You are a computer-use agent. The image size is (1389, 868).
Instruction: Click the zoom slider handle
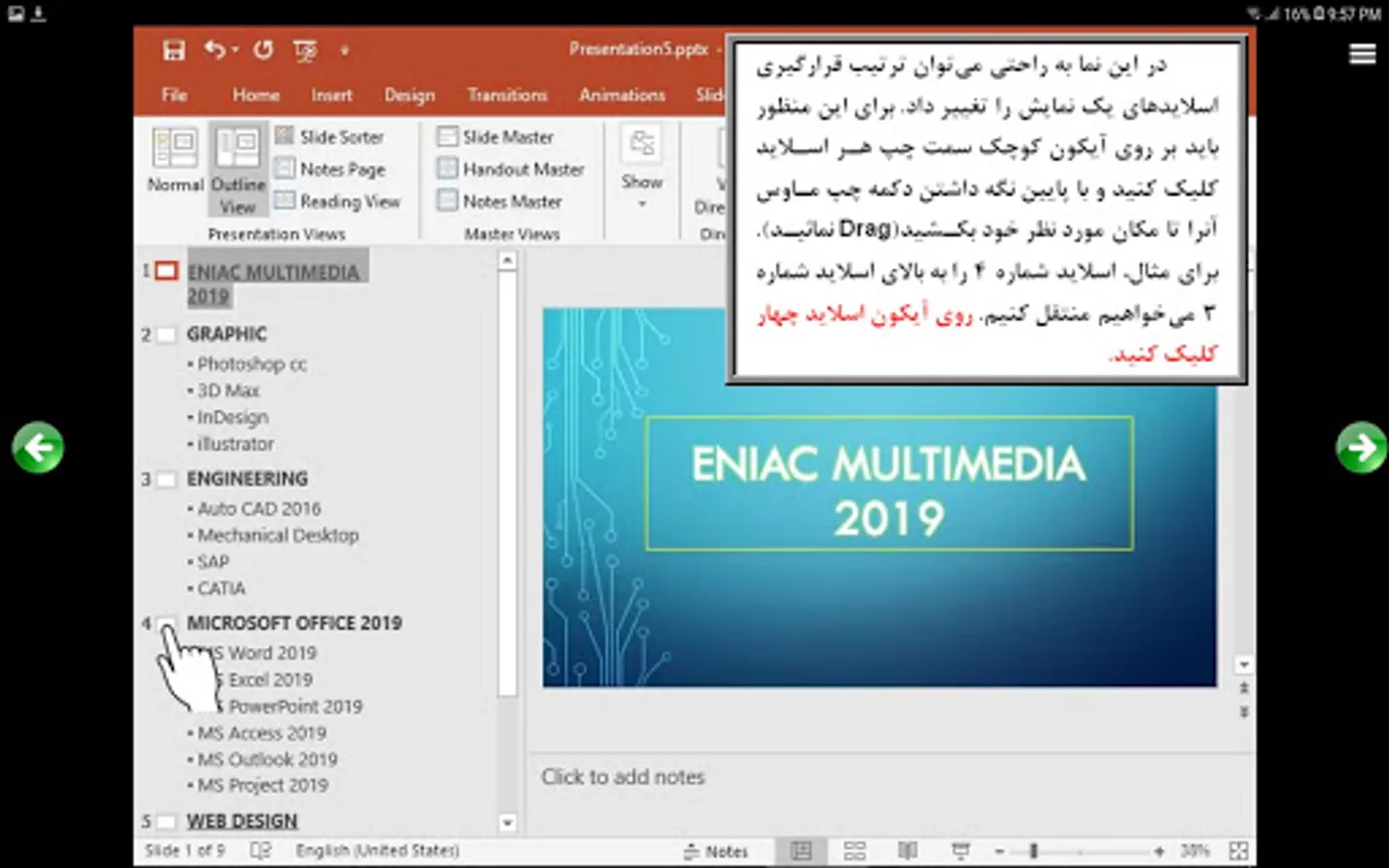coord(1033,851)
